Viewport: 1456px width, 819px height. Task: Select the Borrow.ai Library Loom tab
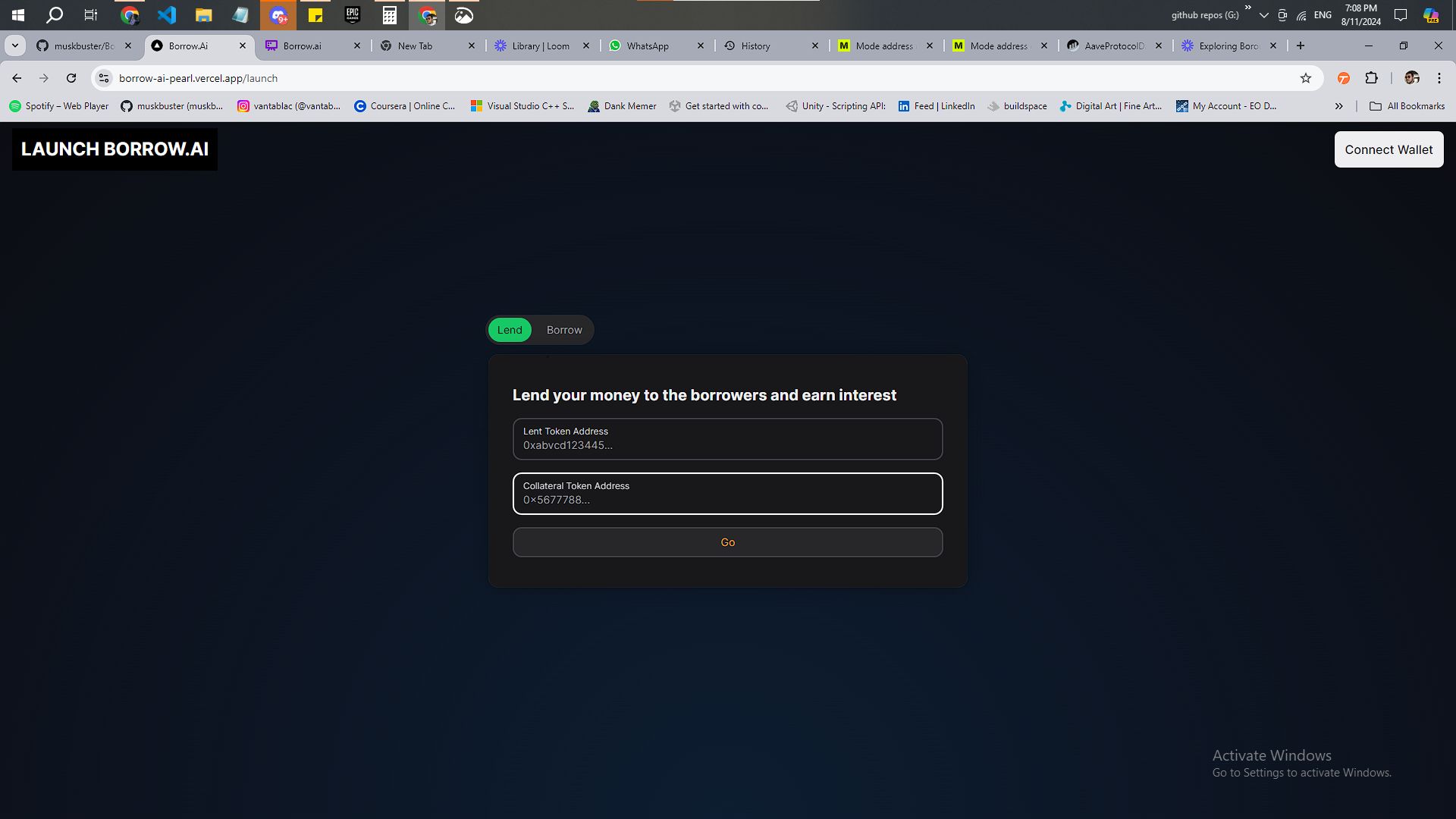(x=540, y=46)
